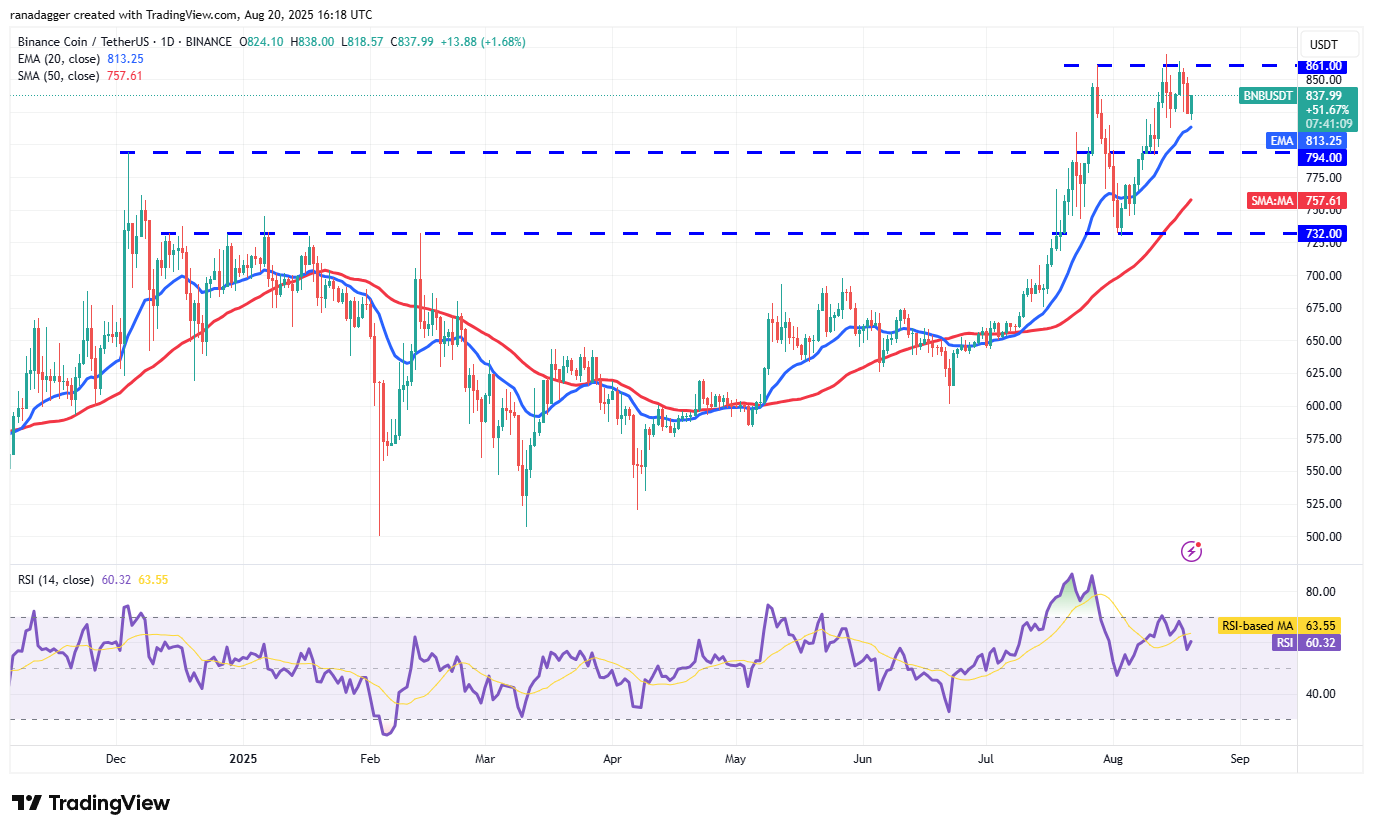Click the red SMA:MA label tag
The height and width of the screenshot is (833, 1373).
(1271, 201)
